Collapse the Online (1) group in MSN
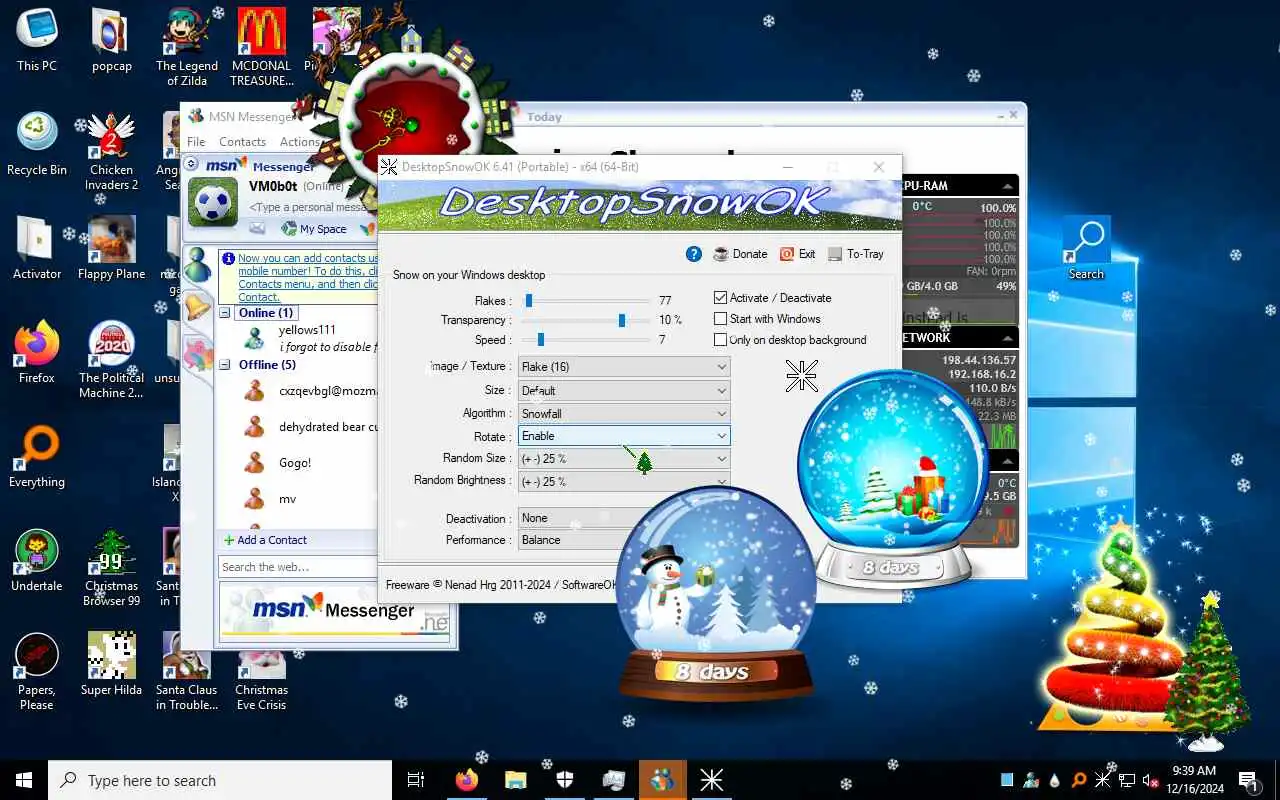This screenshot has width=1280, height=800. [x=226, y=313]
